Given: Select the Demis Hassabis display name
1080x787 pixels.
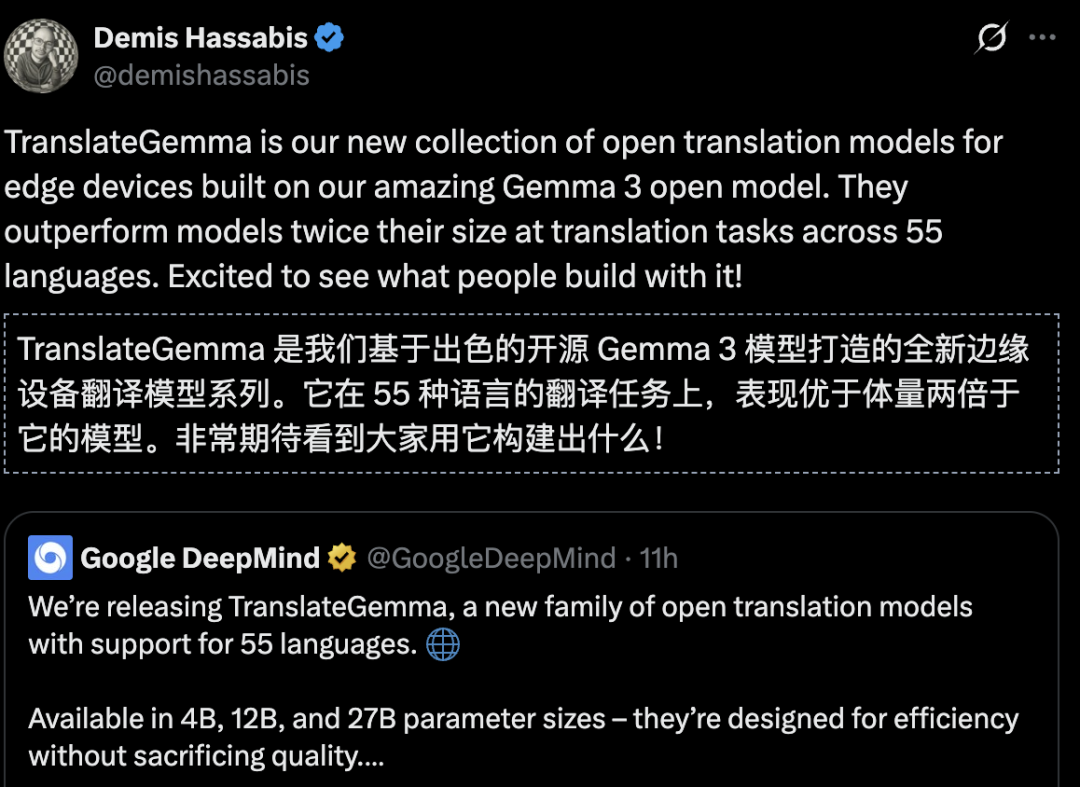Looking at the screenshot, I should (200, 37).
